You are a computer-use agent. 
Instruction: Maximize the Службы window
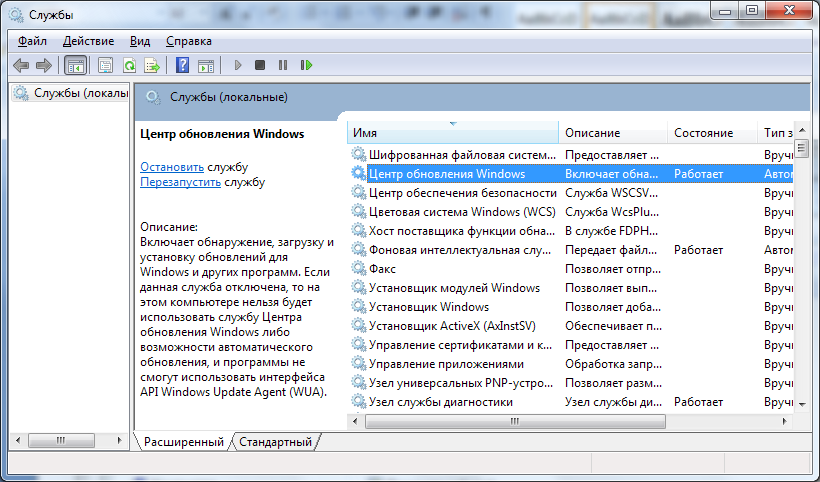(751, 10)
